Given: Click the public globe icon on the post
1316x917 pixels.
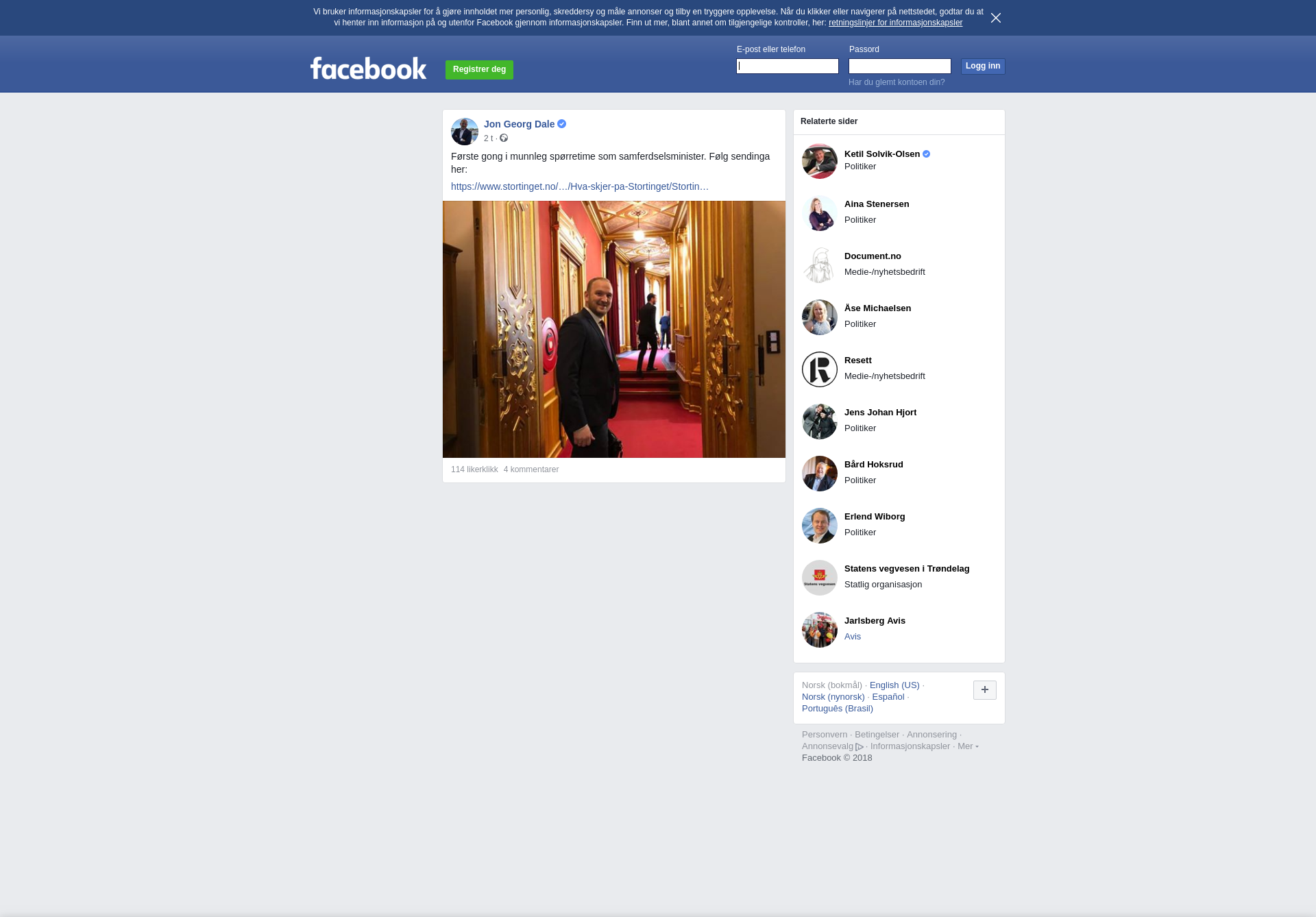Looking at the screenshot, I should [x=504, y=138].
